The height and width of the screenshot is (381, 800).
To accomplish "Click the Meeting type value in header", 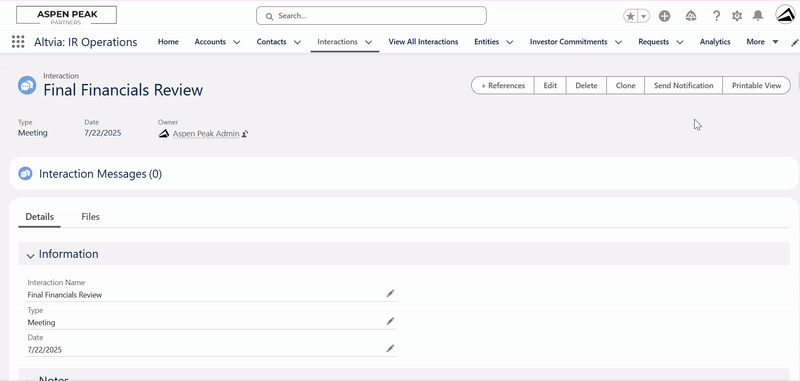I will (x=33, y=133).
